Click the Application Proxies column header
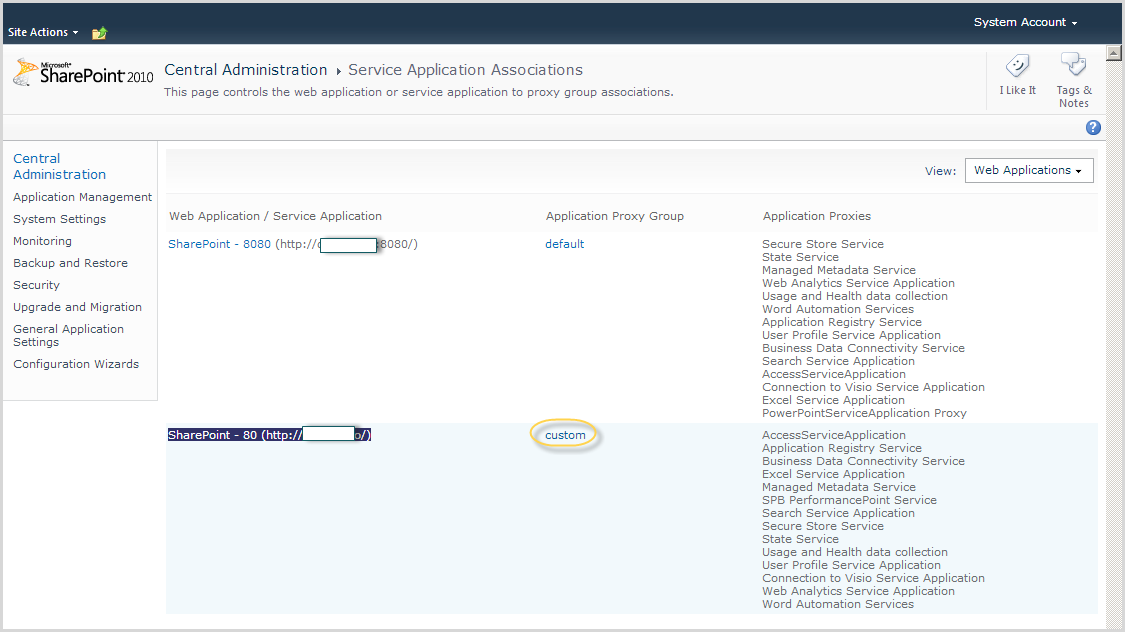The width and height of the screenshot is (1125, 632). pos(816,216)
